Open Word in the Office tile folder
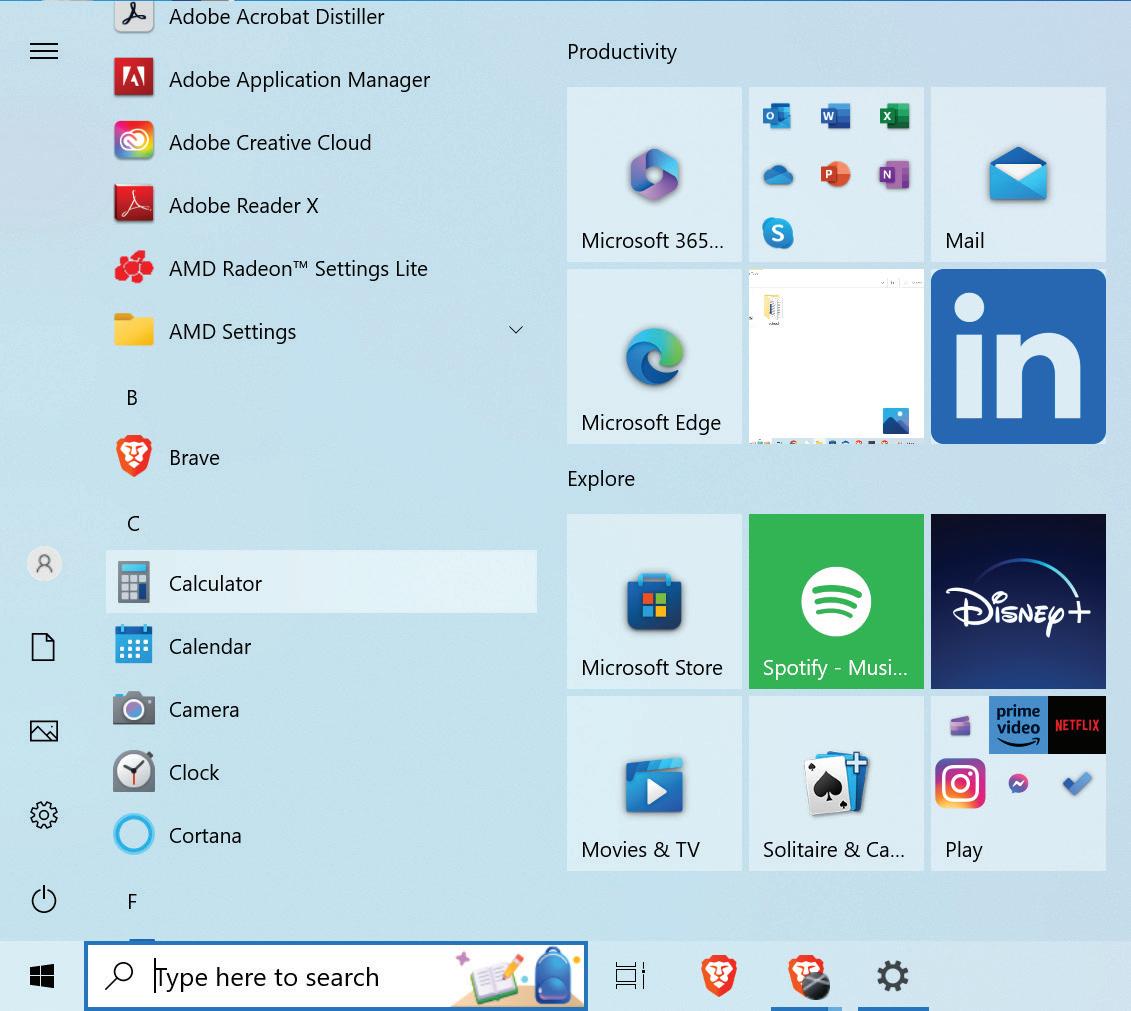This screenshot has height=1011, width=1131. tap(836, 116)
